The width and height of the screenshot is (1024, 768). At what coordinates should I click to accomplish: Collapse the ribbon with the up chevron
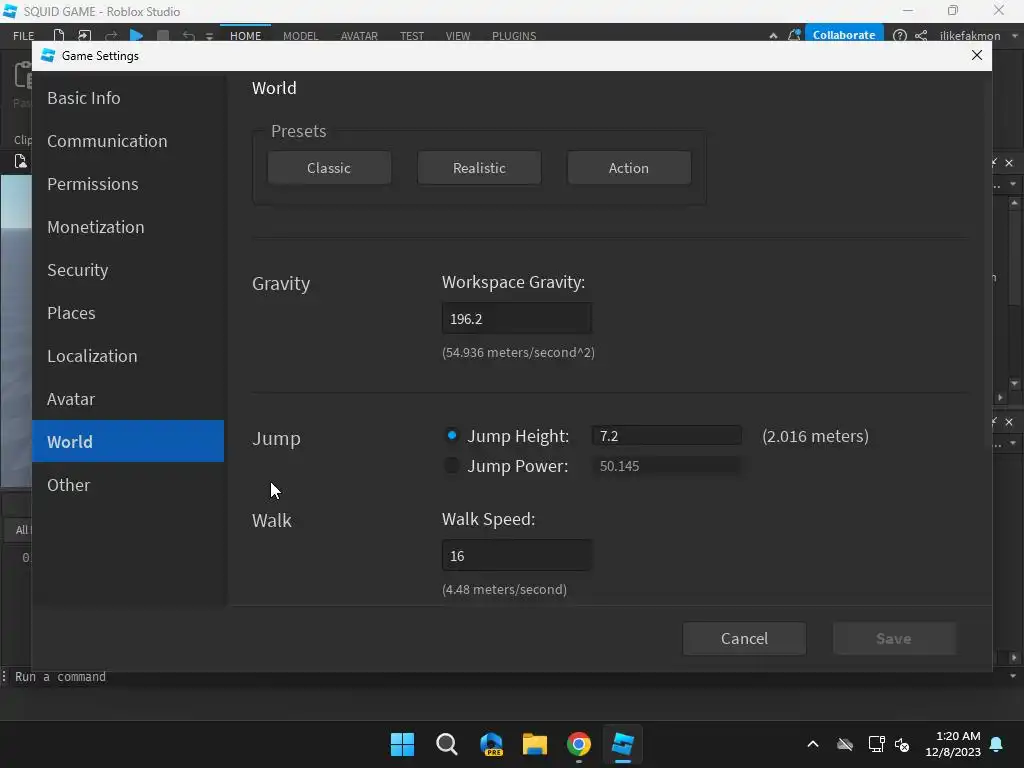pyautogui.click(x=773, y=36)
